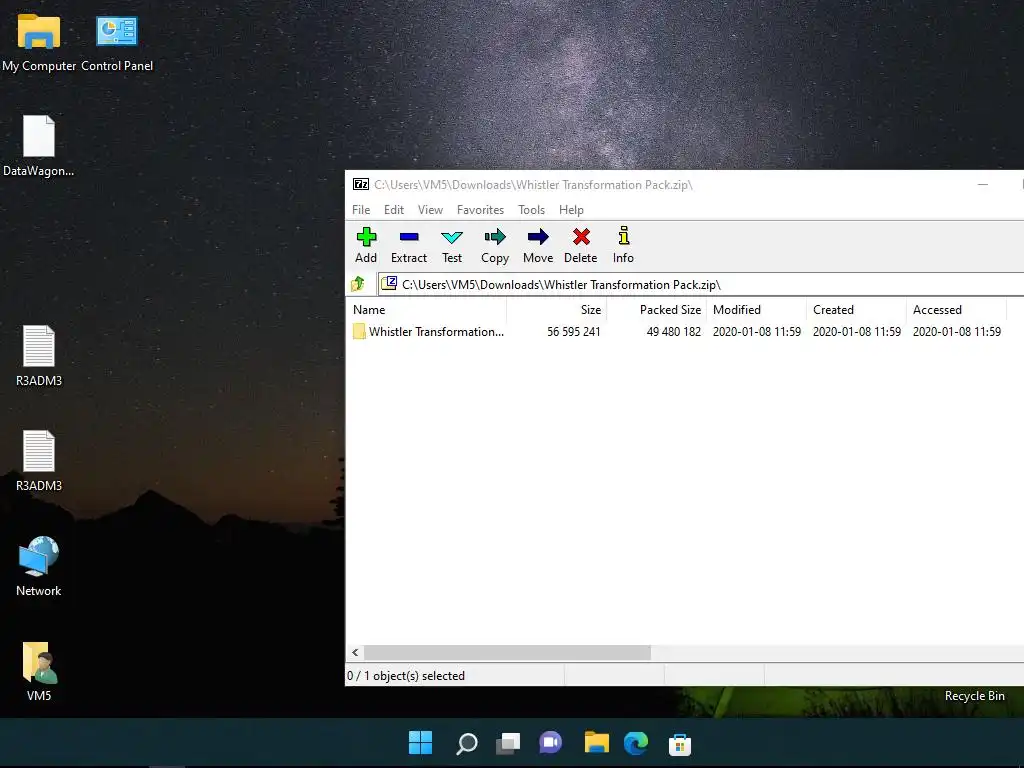Sort by Accessed column header

coord(957,310)
